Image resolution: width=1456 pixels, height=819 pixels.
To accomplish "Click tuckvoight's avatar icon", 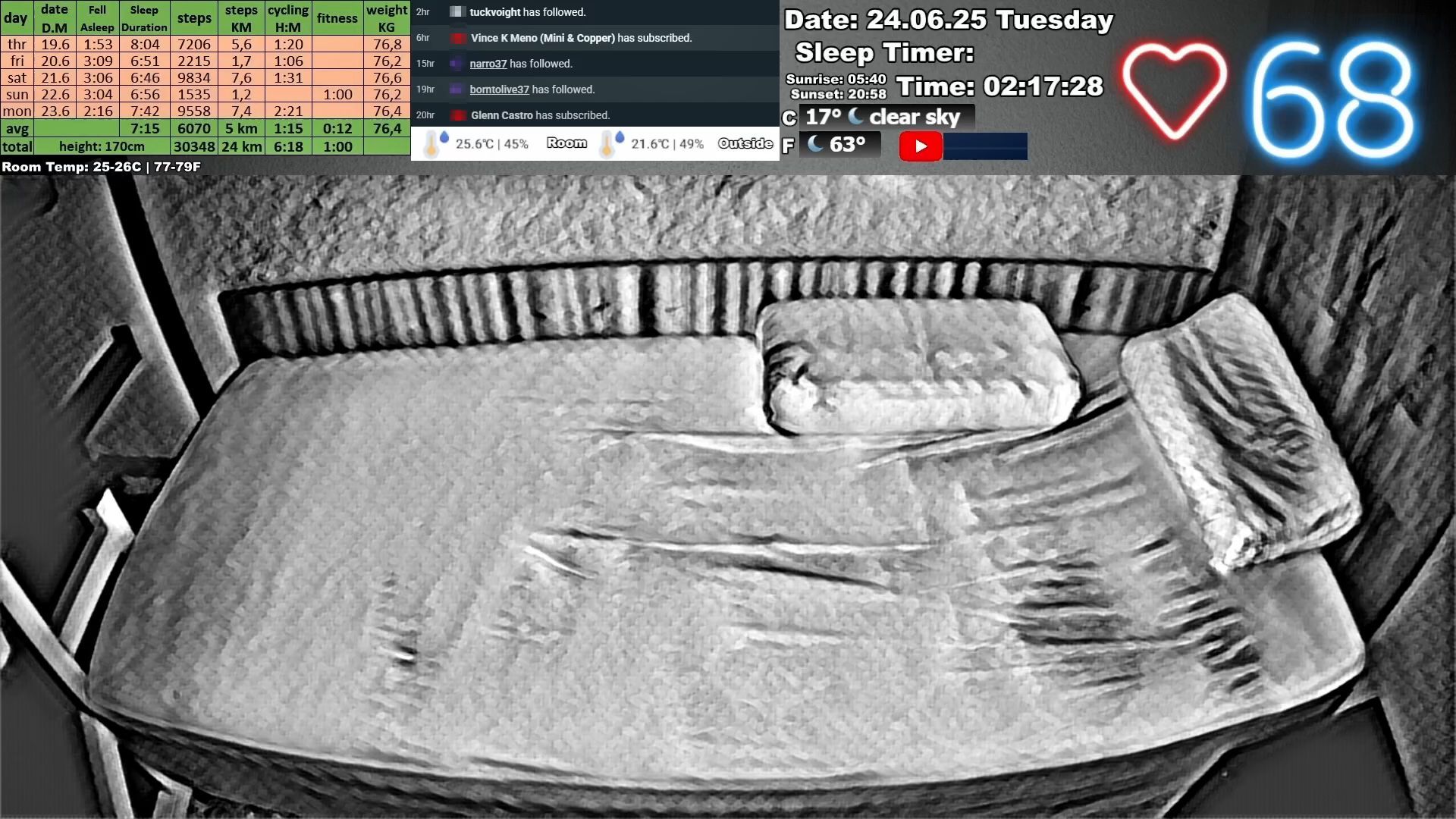I will pyautogui.click(x=457, y=12).
